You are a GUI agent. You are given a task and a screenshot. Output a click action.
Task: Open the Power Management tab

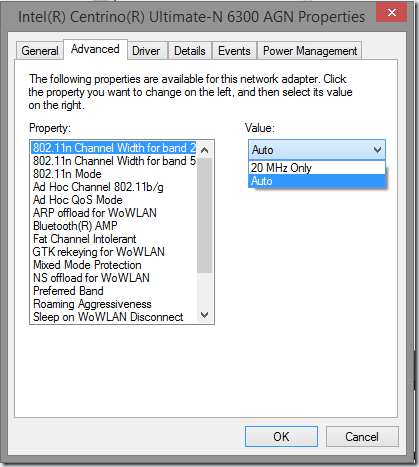click(310, 51)
